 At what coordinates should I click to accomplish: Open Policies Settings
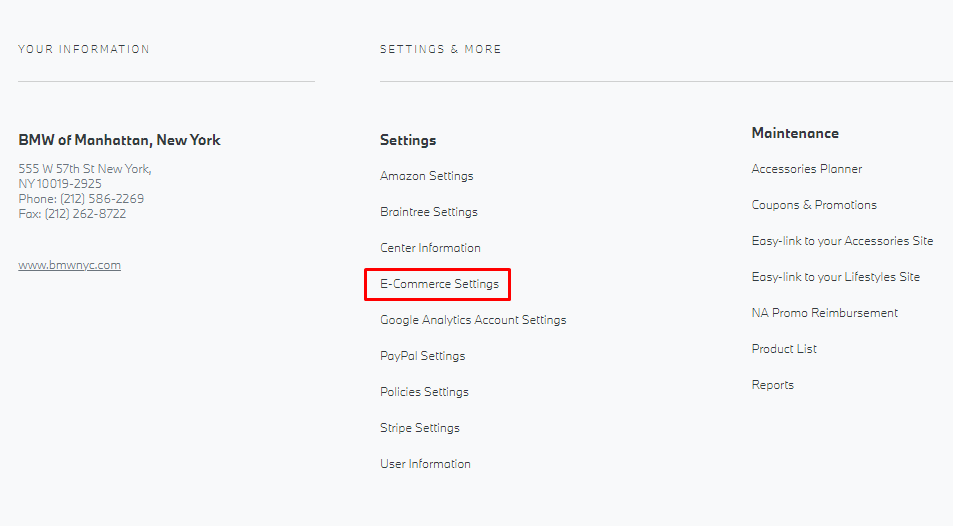pos(424,392)
